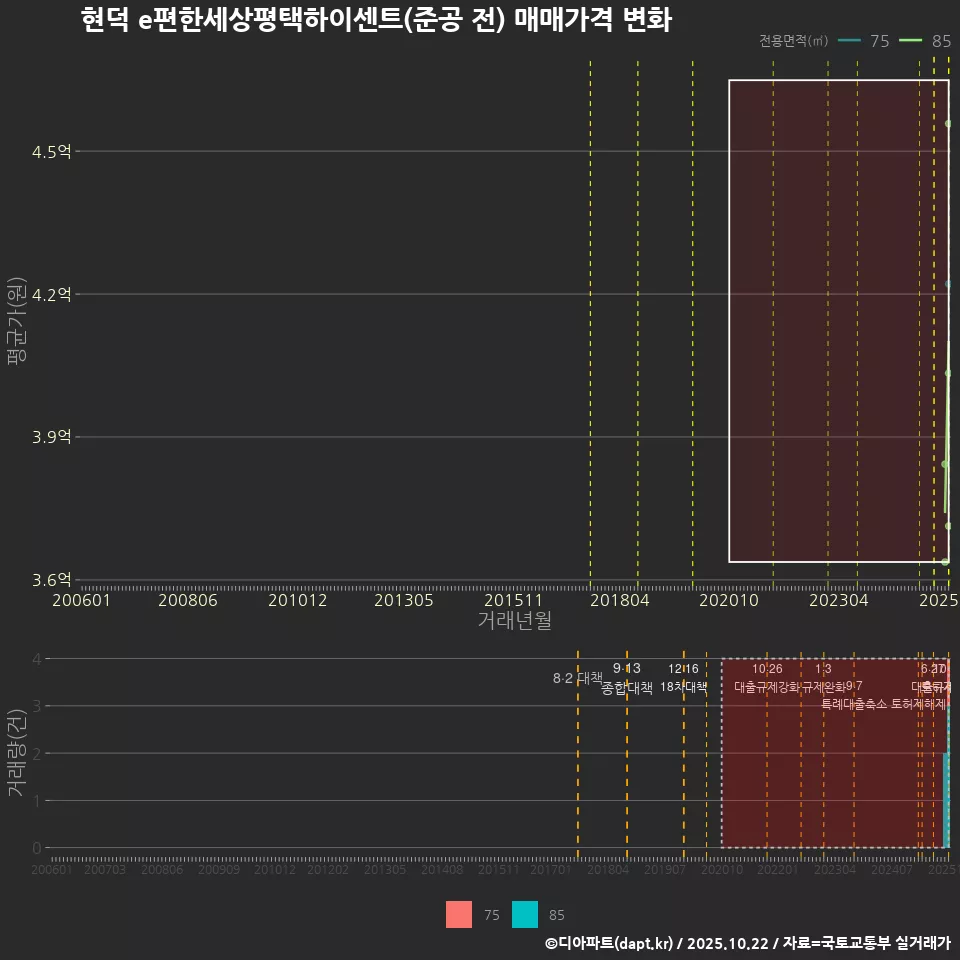Viewport: 960px width, 960px height.
Task: Select the 9·13 종합대책 annotation
Action: click(627, 678)
